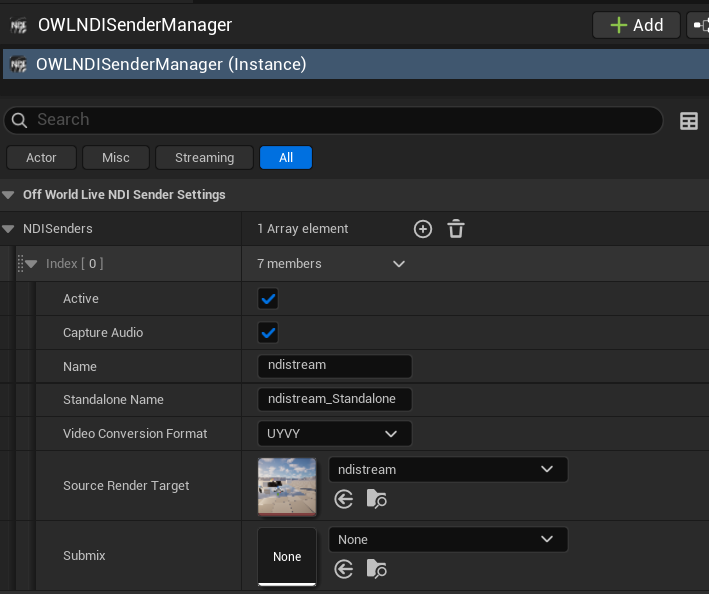Image resolution: width=709 pixels, height=594 pixels.
Task: Toggle the Active checkbox
Action: tap(268, 299)
